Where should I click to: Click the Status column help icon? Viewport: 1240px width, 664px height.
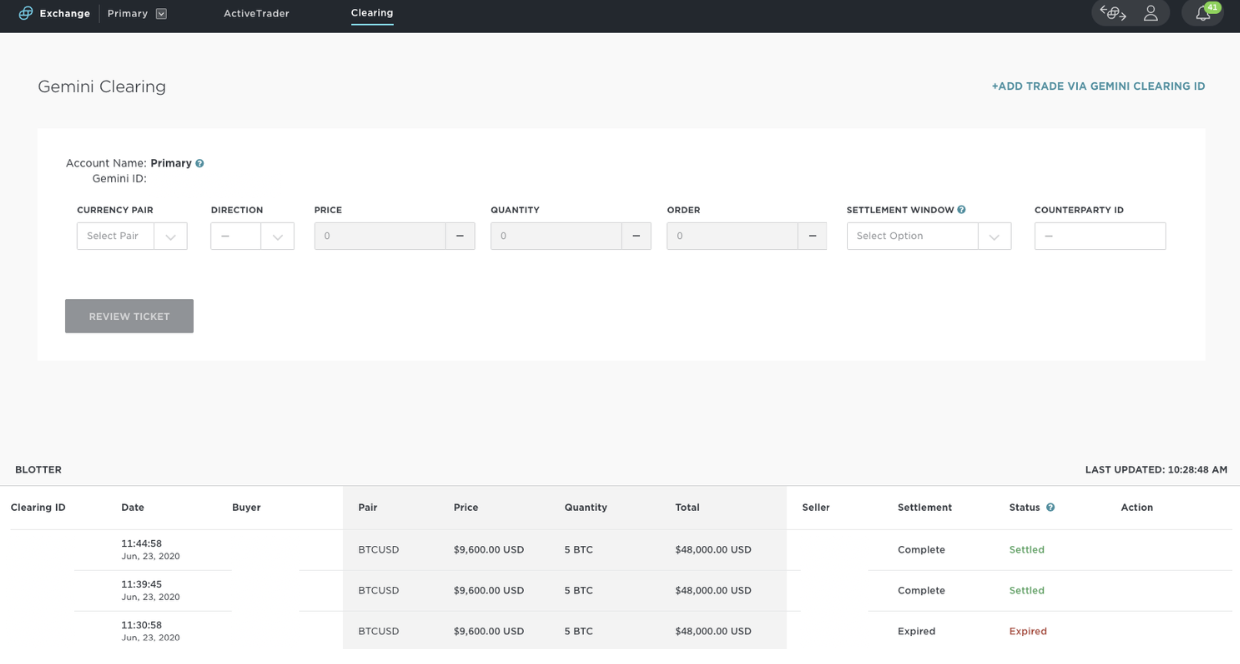[1051, 507]
